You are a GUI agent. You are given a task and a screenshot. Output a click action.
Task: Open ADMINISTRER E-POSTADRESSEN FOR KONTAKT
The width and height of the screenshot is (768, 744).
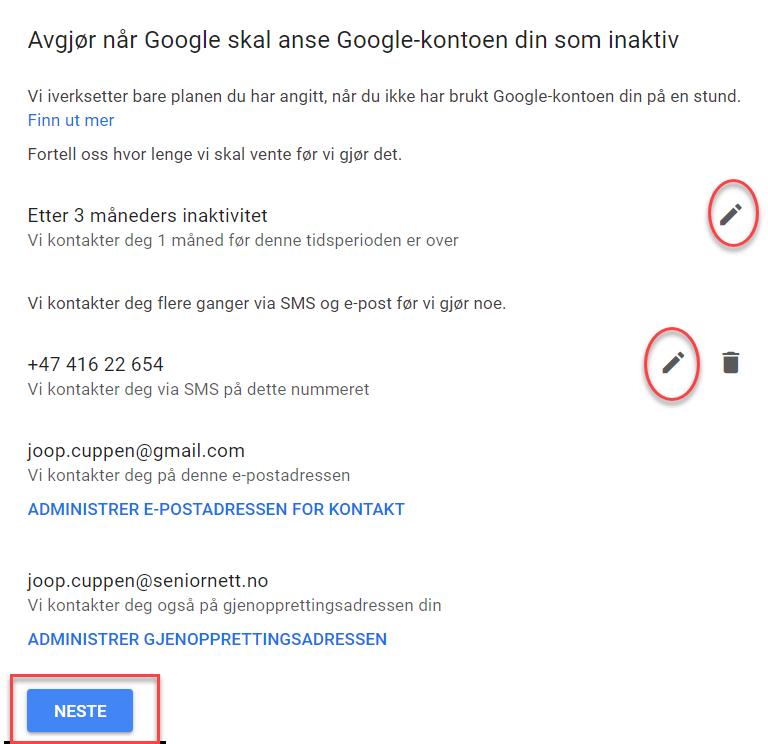(216, 509)
